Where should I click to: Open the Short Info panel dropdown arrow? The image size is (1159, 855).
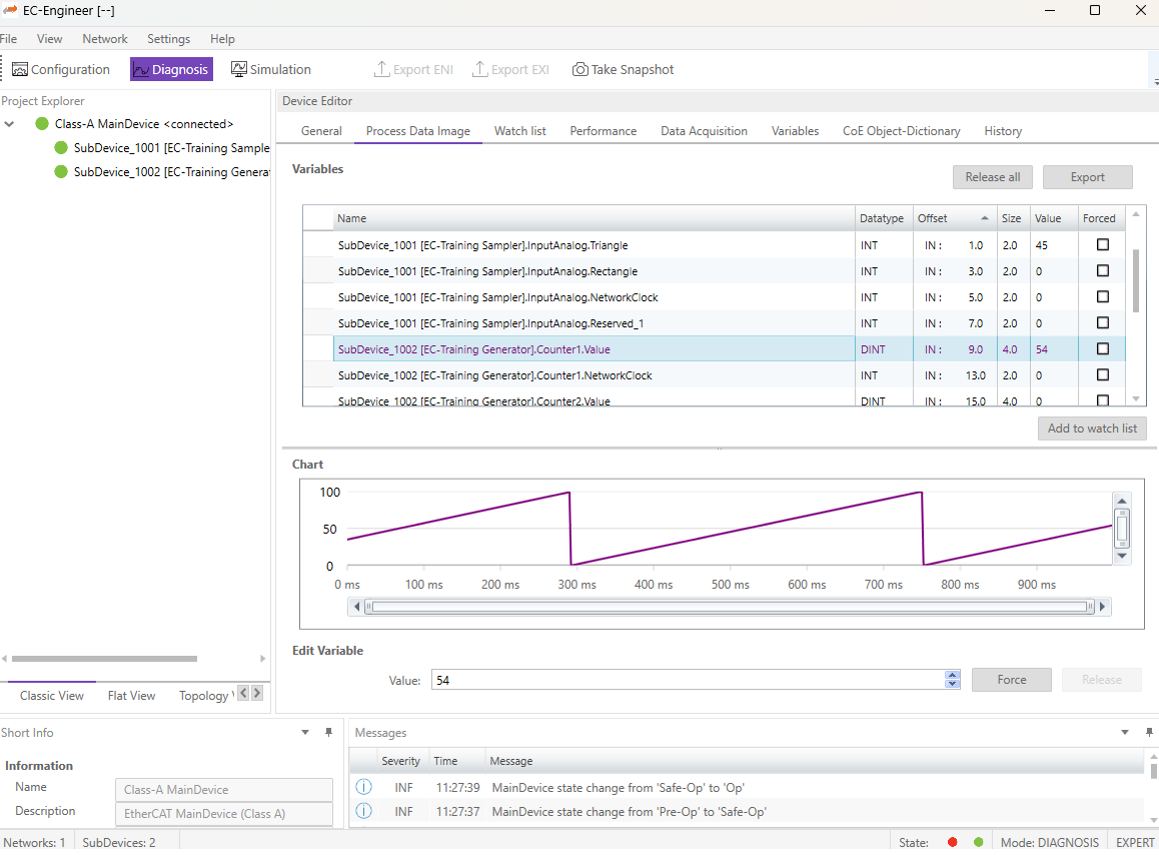(x=306, y=733)
